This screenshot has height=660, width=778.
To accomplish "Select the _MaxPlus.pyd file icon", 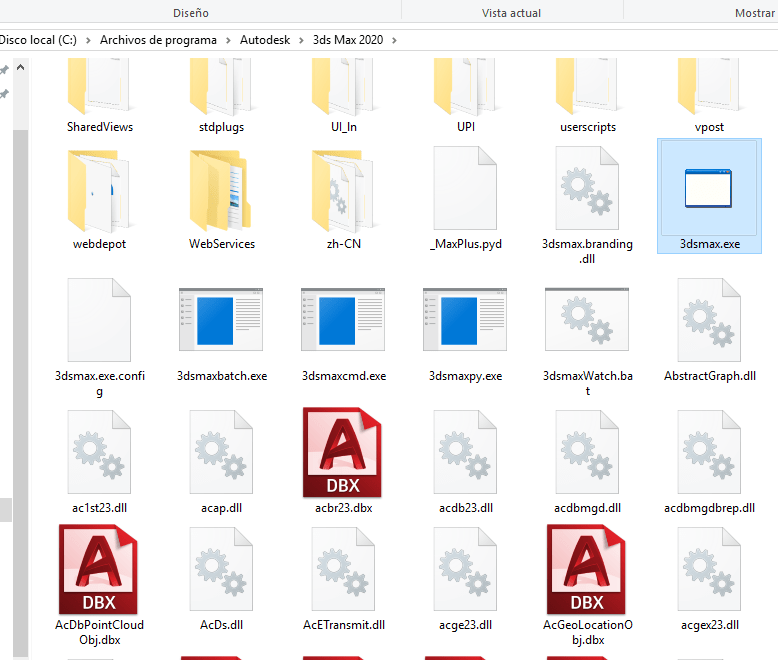I will point(465,188).
